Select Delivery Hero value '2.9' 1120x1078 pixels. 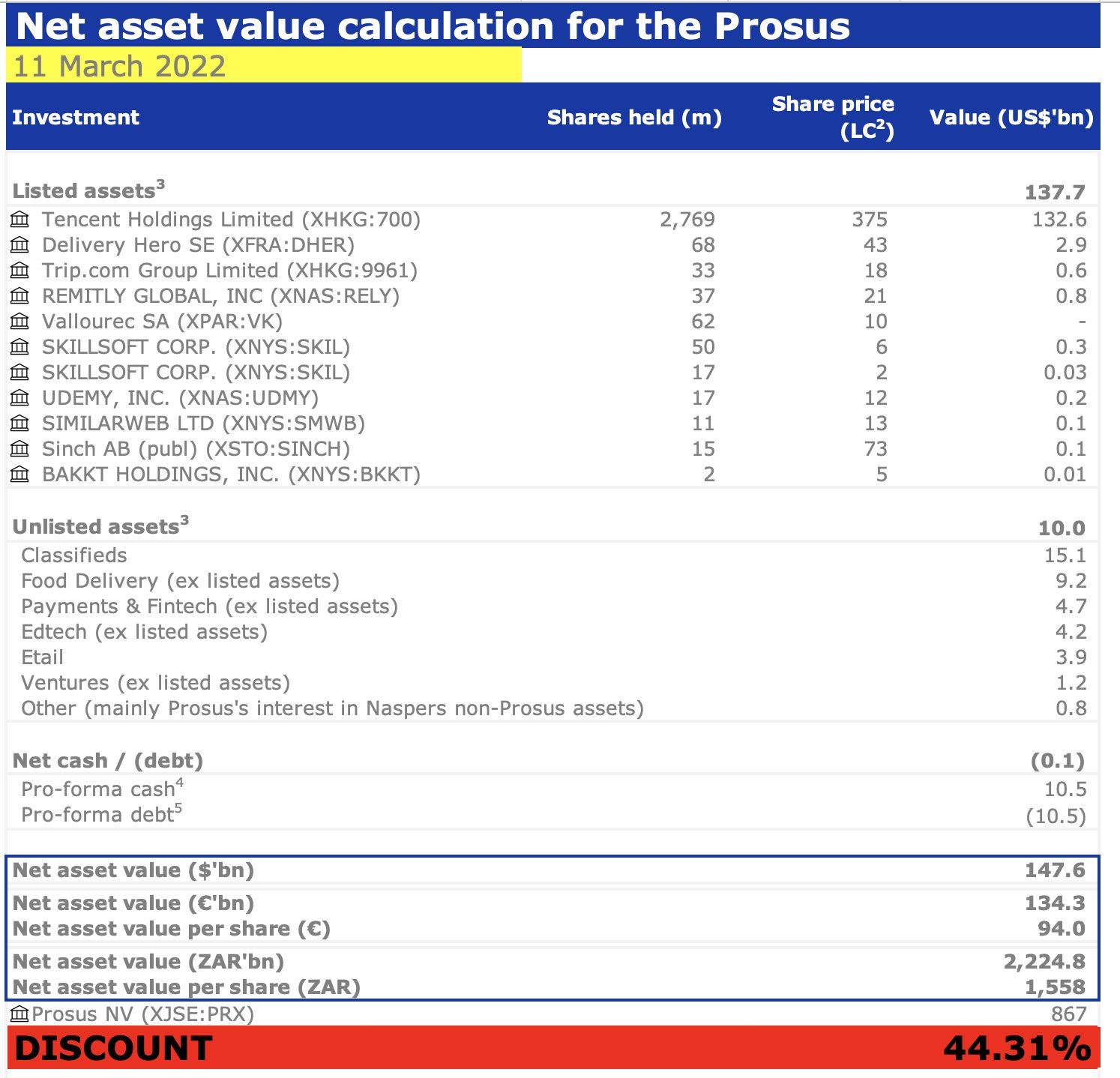click(x=1071, y=245)
